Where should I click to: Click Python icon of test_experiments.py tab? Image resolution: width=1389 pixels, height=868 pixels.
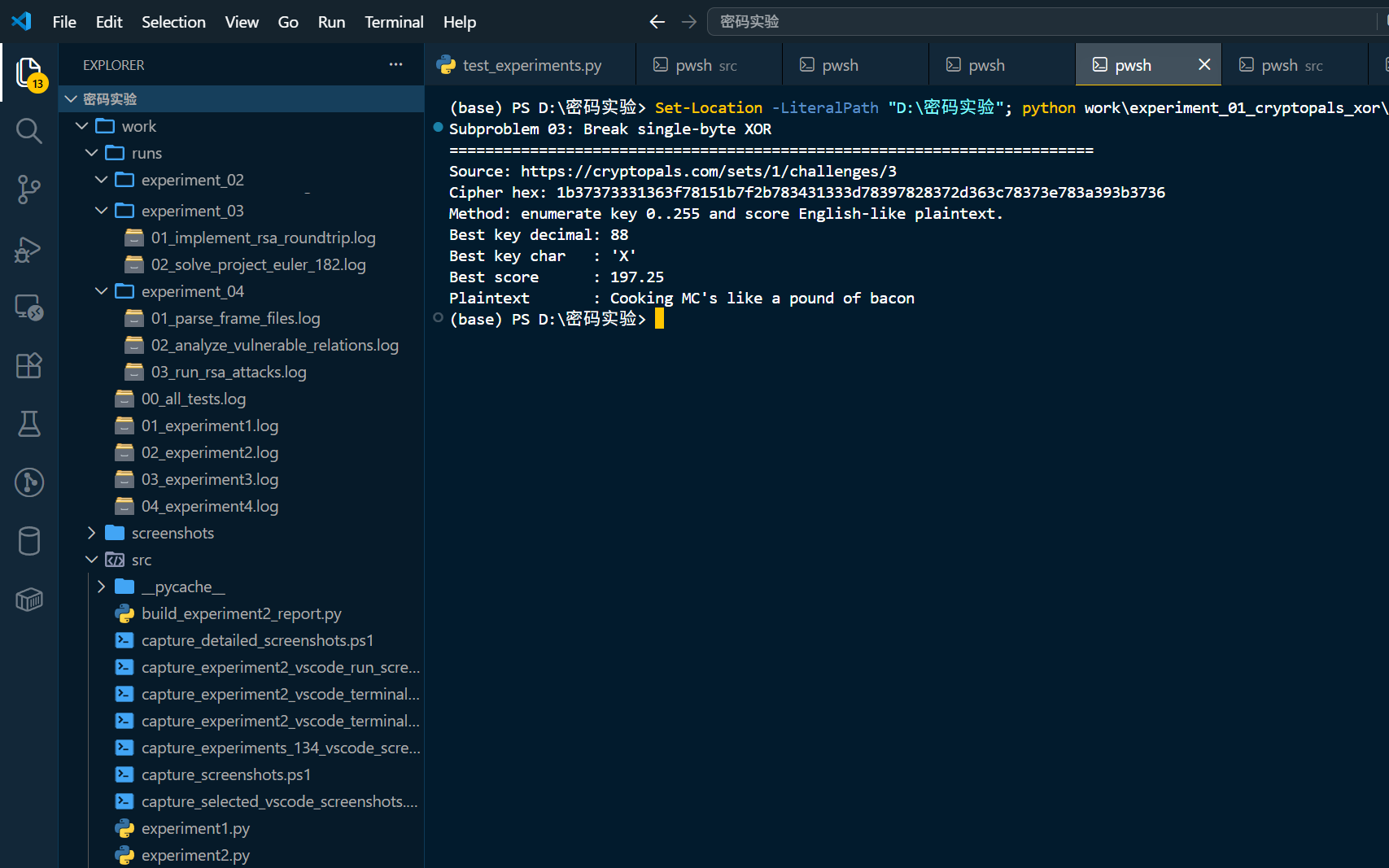(446, 65)
